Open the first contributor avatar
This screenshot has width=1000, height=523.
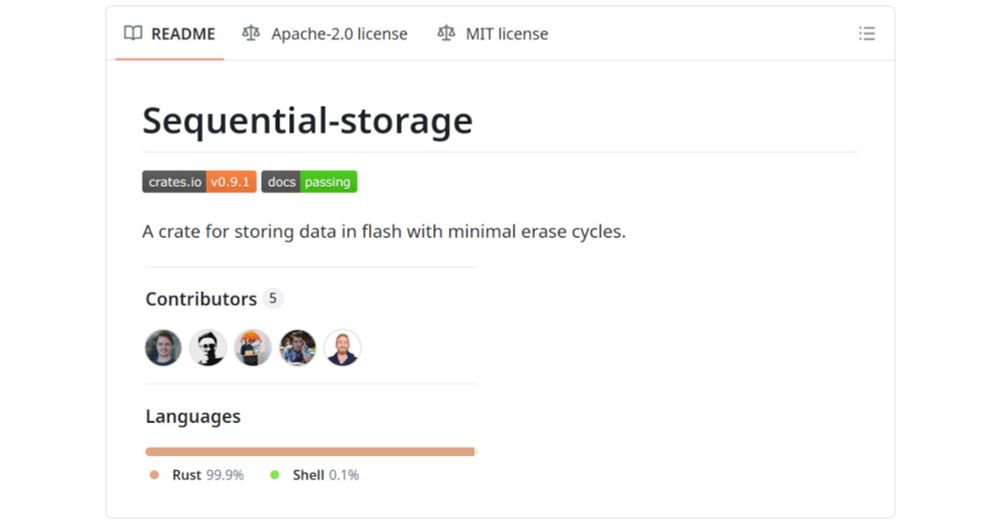(163, 348)
